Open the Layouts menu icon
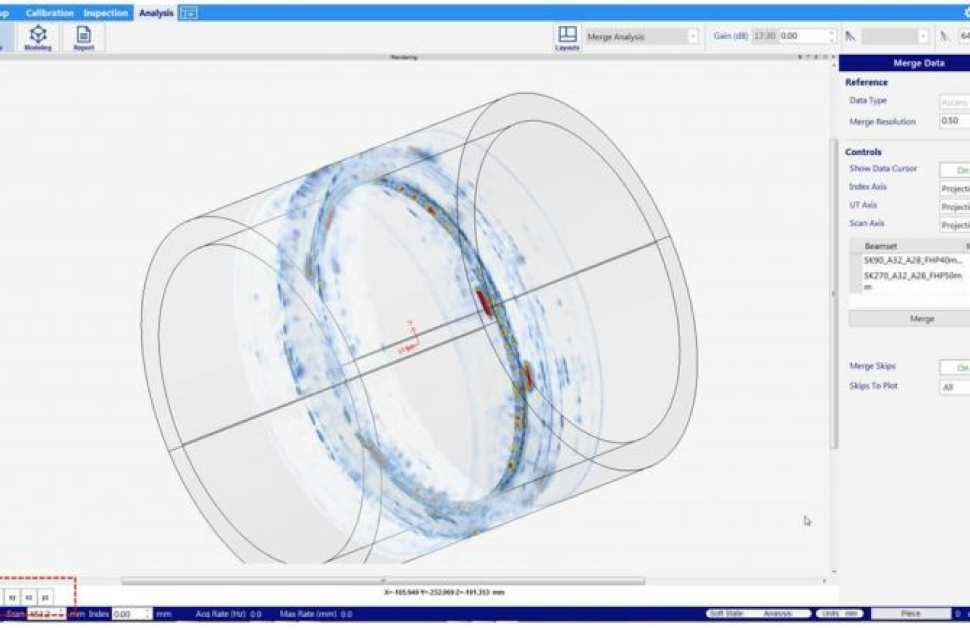Image resolution: width=970 pixels, height=630 pixels. (567, 38)
